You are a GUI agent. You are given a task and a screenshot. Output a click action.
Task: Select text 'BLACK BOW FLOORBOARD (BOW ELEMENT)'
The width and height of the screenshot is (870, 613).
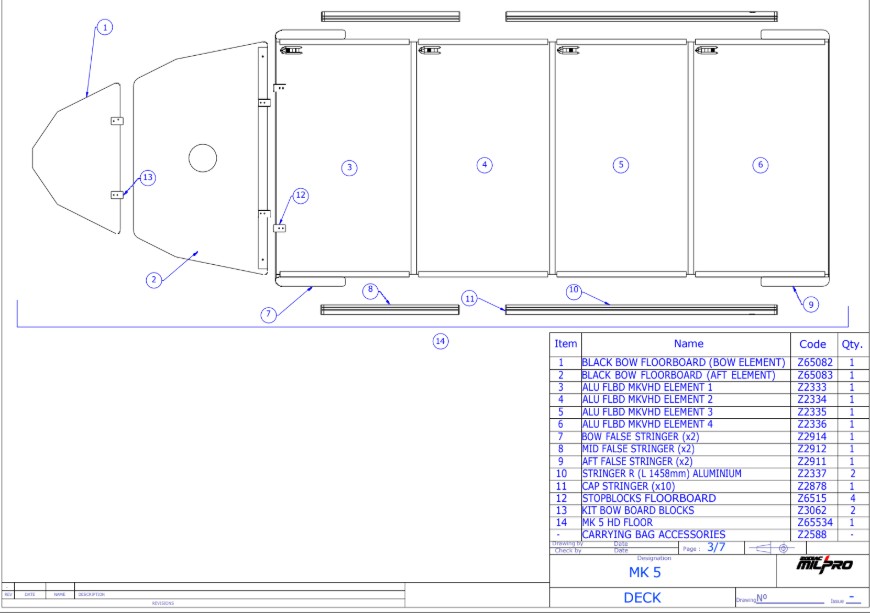683,362
